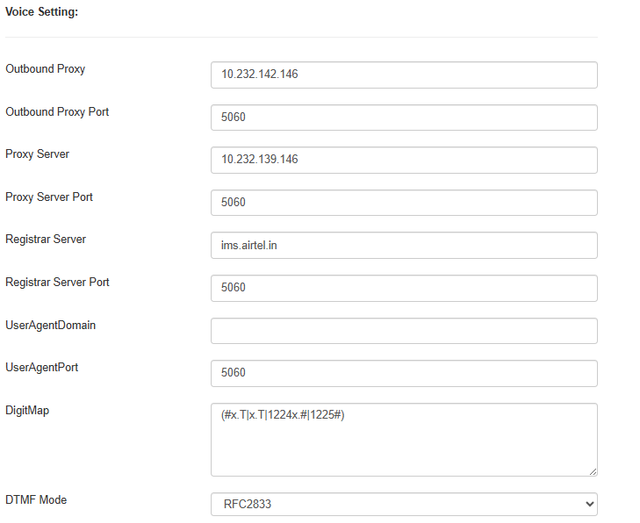Click the Outbound Proxy label

click(x=45, y=69)
